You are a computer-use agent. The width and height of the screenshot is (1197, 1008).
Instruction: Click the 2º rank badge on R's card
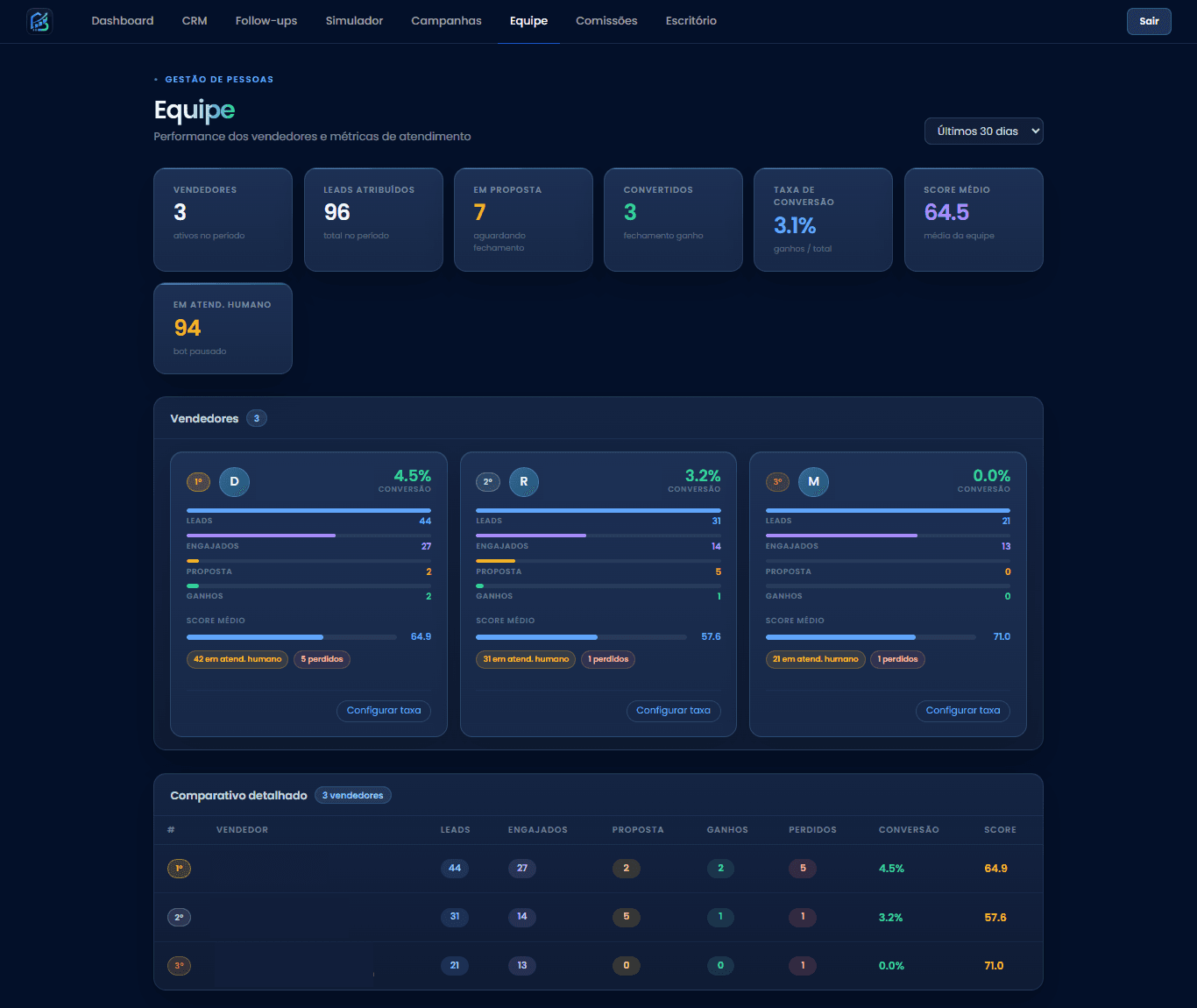488,481
